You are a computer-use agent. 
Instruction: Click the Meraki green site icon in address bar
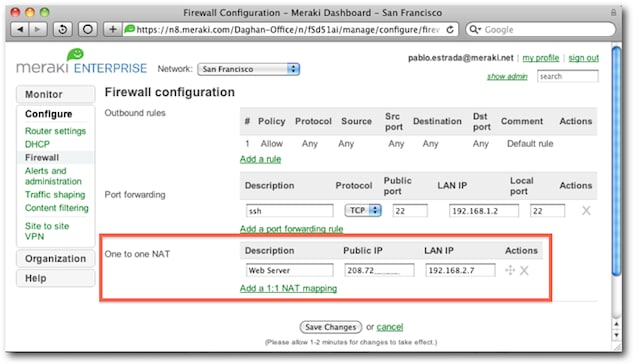pos(129,29)
